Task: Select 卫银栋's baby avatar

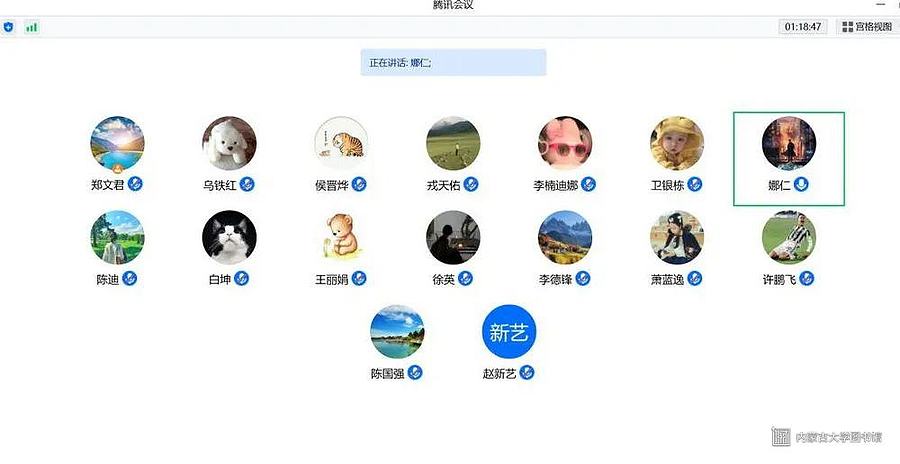Action: pyautogui.click(x=677, y=144)
